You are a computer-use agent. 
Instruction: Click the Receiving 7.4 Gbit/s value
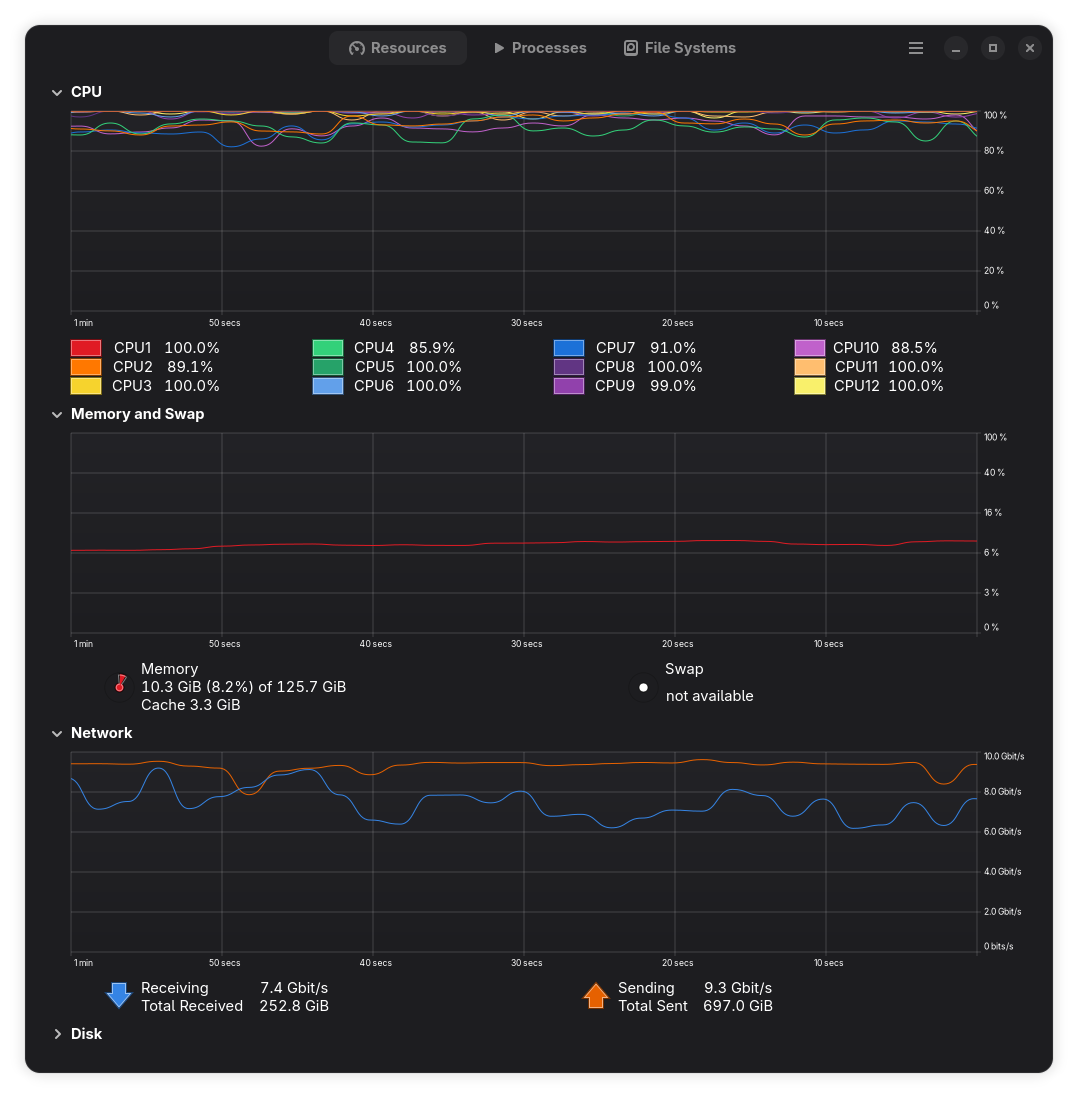click(294, 988)
